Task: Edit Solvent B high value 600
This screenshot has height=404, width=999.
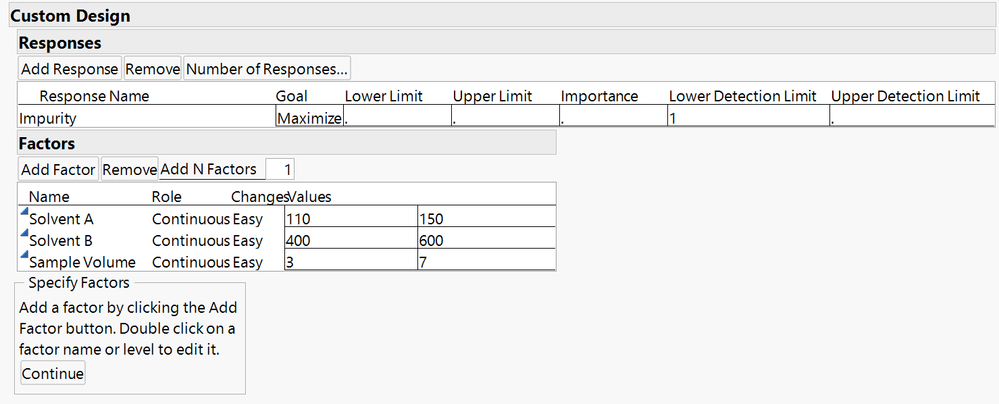Action: tap(487, 240)
